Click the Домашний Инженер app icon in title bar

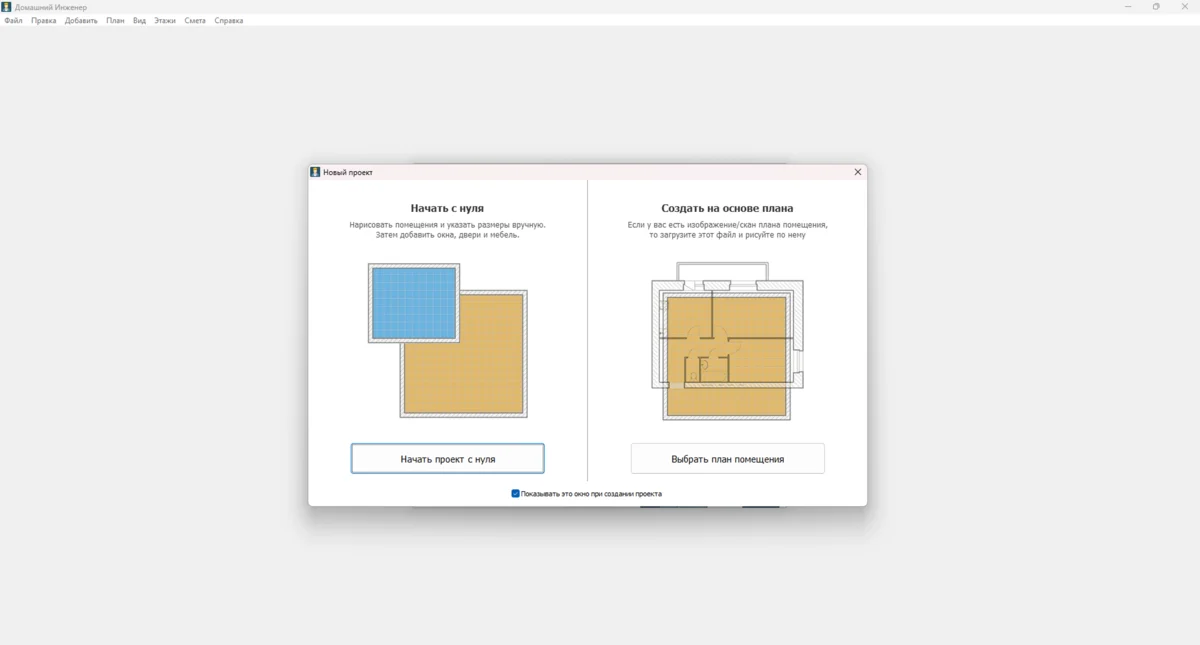pyautogui.click(x=6, y=7)
